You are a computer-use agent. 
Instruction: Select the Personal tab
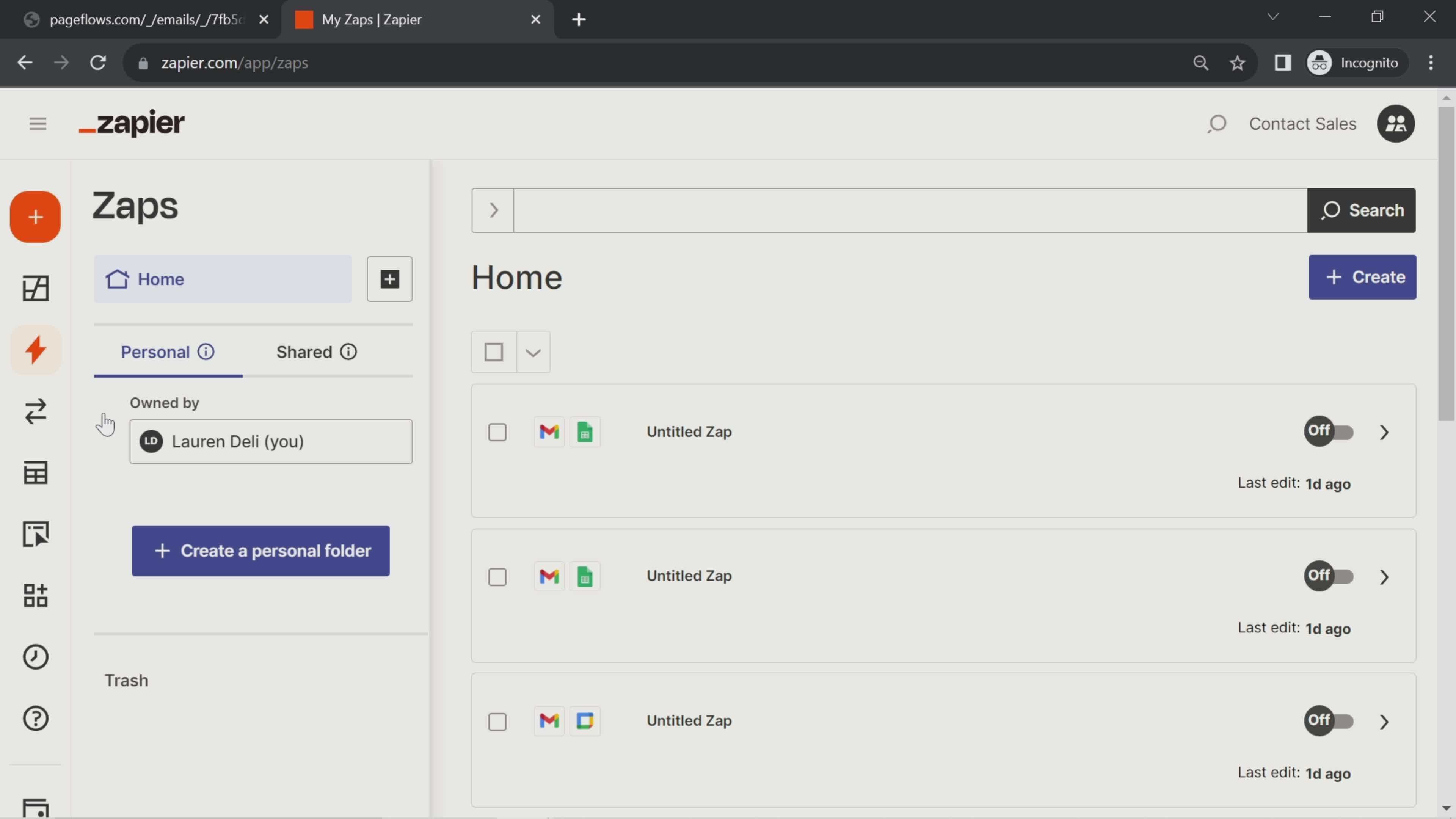click(155, 351)
